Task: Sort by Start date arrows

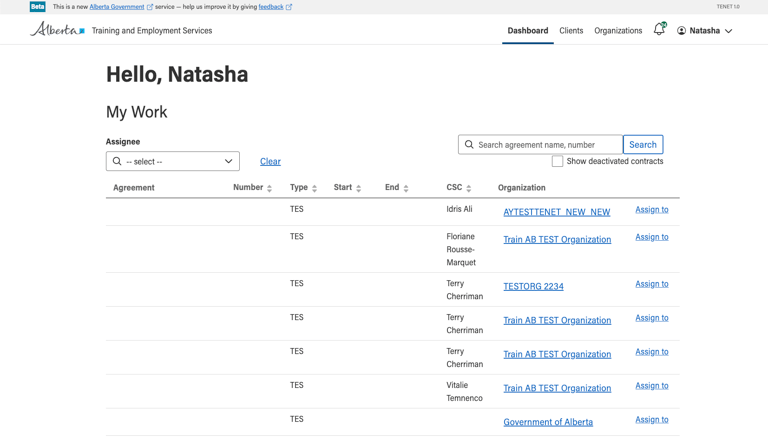Action: pos(358,188)
